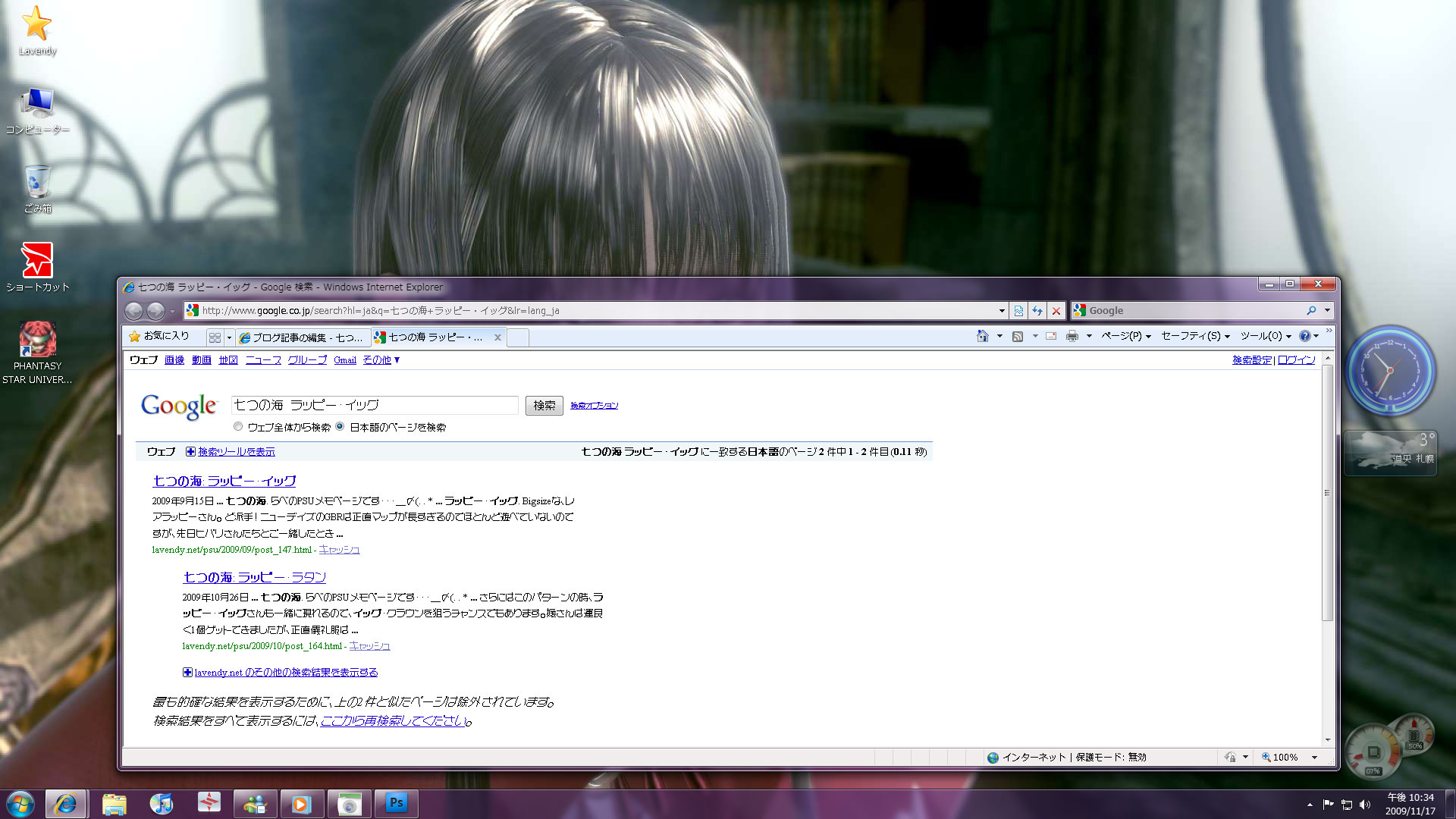The width and height of the screenshot is (1456, 819).
Task: Open the Phantasy Star Universe desktop icon
Action: coord(37,353)
